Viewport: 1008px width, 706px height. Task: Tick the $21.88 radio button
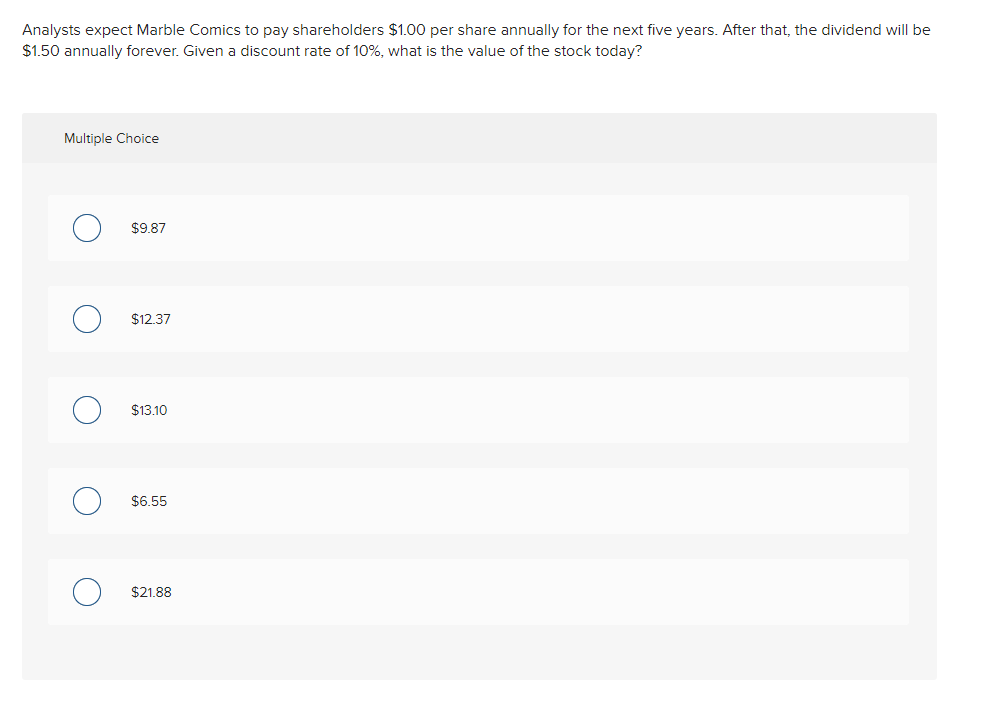click(x=87, y=592)
